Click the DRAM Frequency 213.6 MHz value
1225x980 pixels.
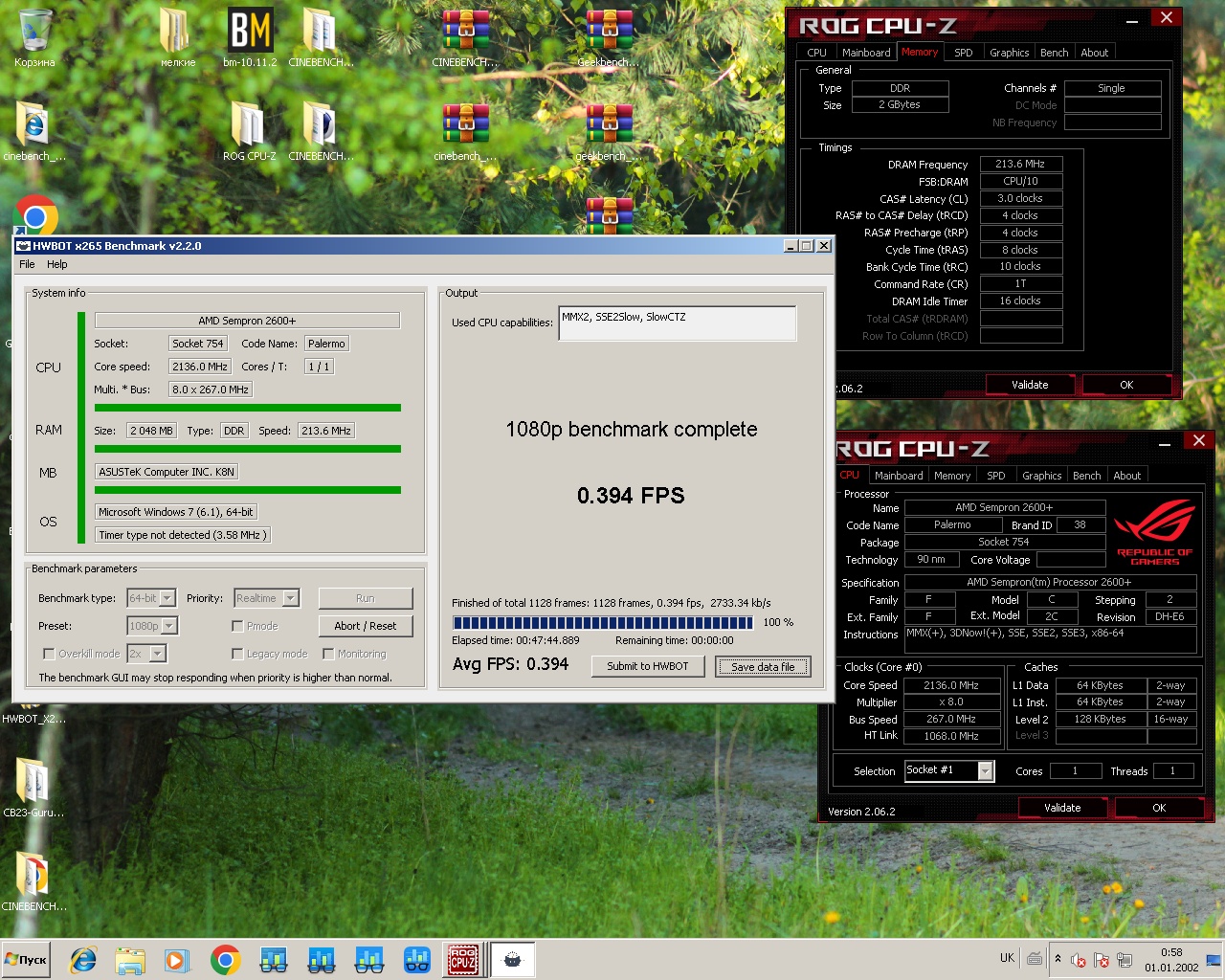(x=1020, y=165)
